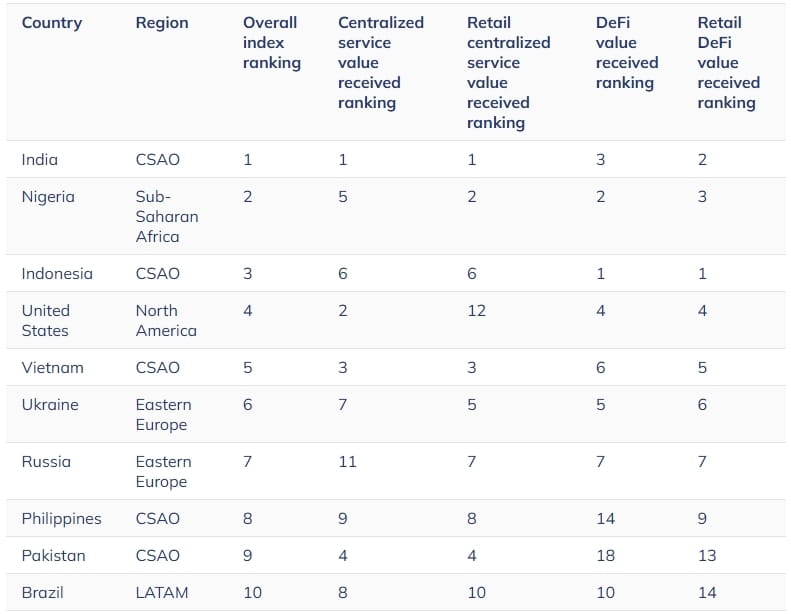This screenshot has height=614, width=791.
Task: Select the Nigeria country cell
Action: pos(48,196)
